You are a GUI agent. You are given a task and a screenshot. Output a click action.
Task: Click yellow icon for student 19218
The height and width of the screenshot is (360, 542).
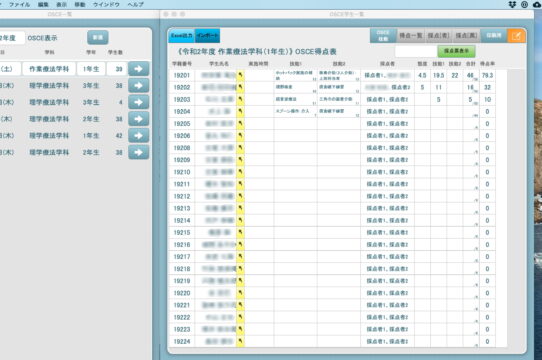(x=240, y=269)
